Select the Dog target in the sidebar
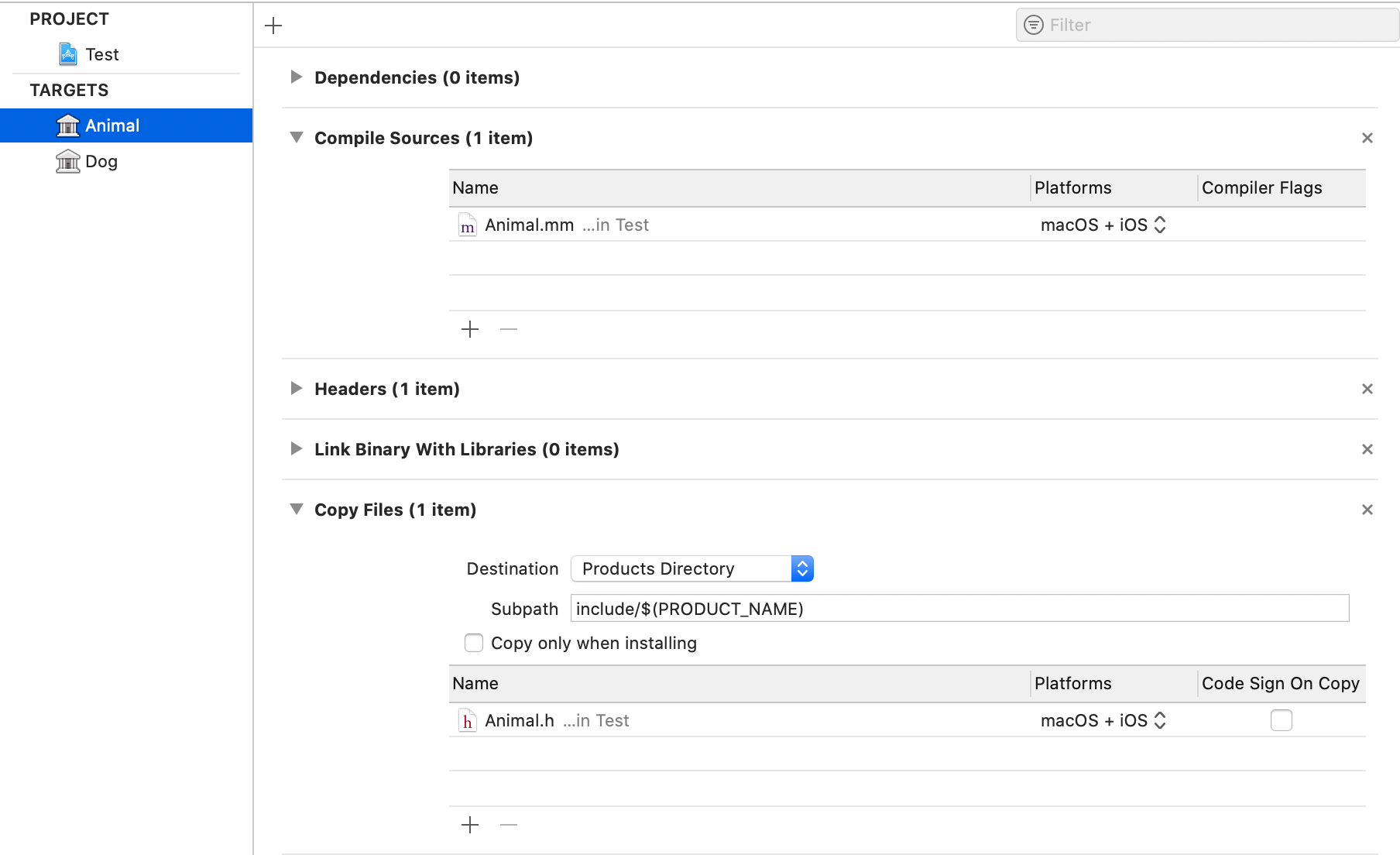The image size is (1400, 855). click(102, 161)
